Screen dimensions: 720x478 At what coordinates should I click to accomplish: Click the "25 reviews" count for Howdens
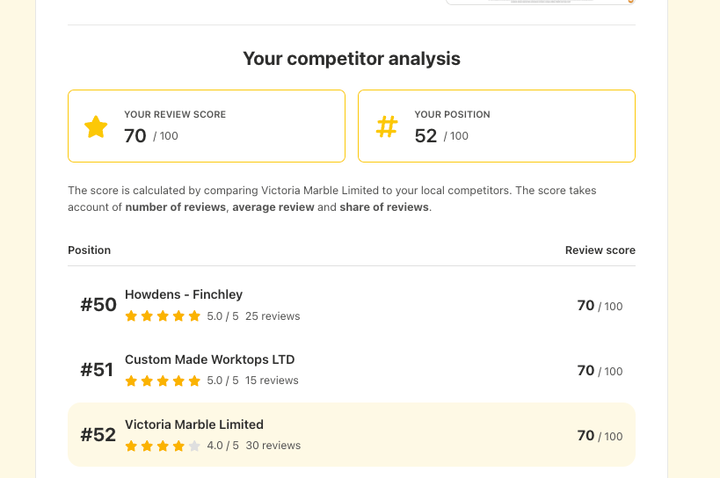point(272,316)
